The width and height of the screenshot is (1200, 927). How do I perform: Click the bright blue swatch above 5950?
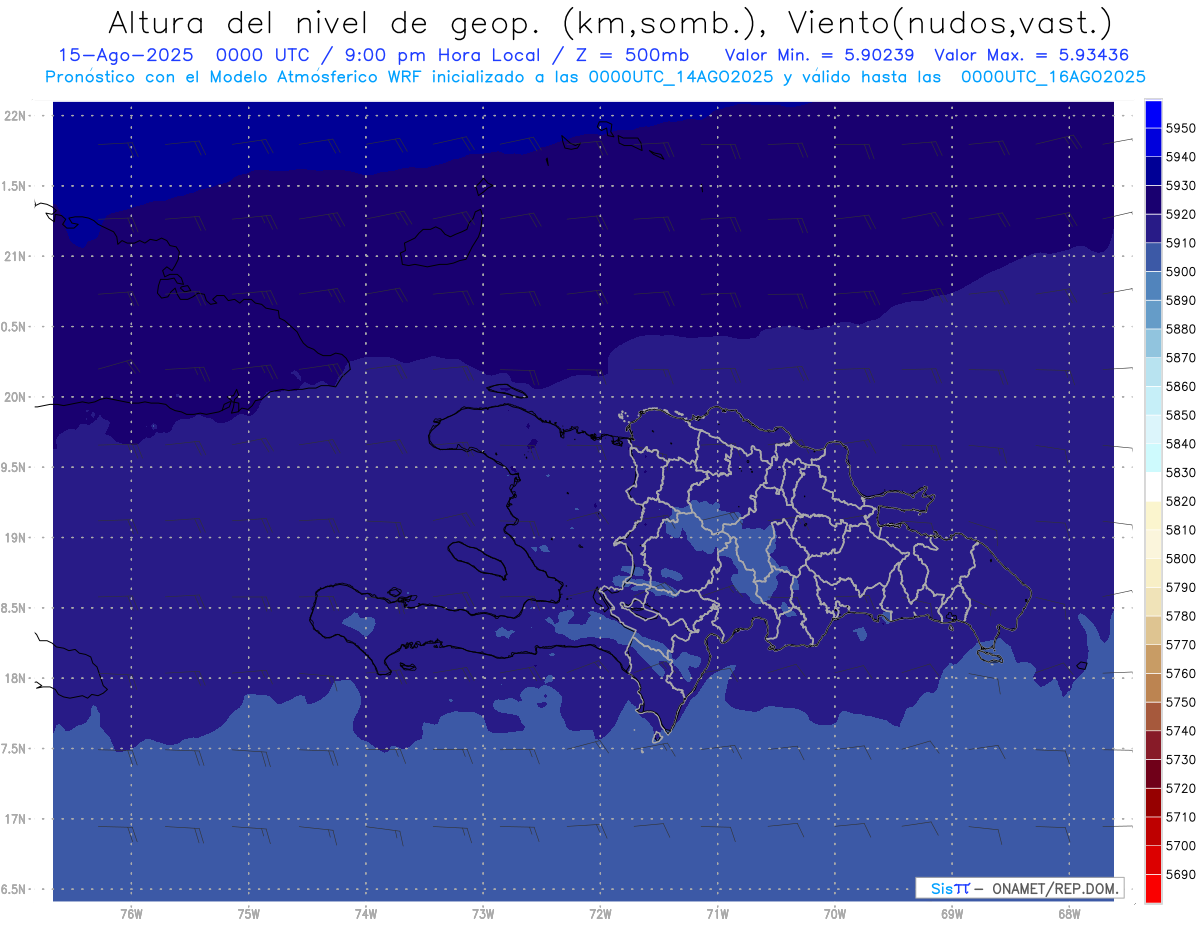pos(1153,114)
